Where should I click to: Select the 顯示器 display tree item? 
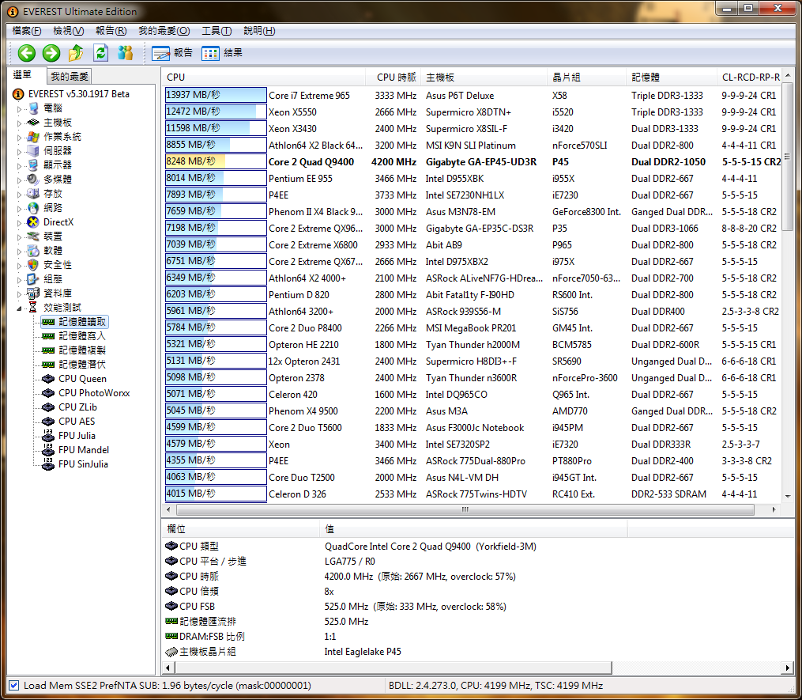57,165
